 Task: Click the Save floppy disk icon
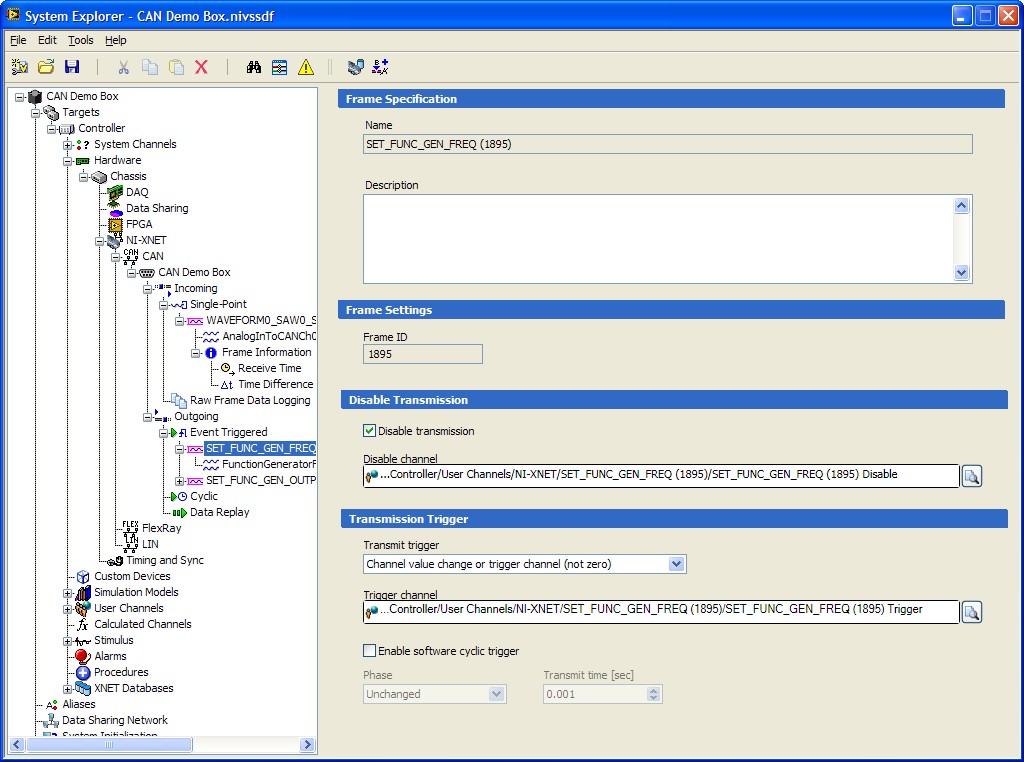pos(72,67)
